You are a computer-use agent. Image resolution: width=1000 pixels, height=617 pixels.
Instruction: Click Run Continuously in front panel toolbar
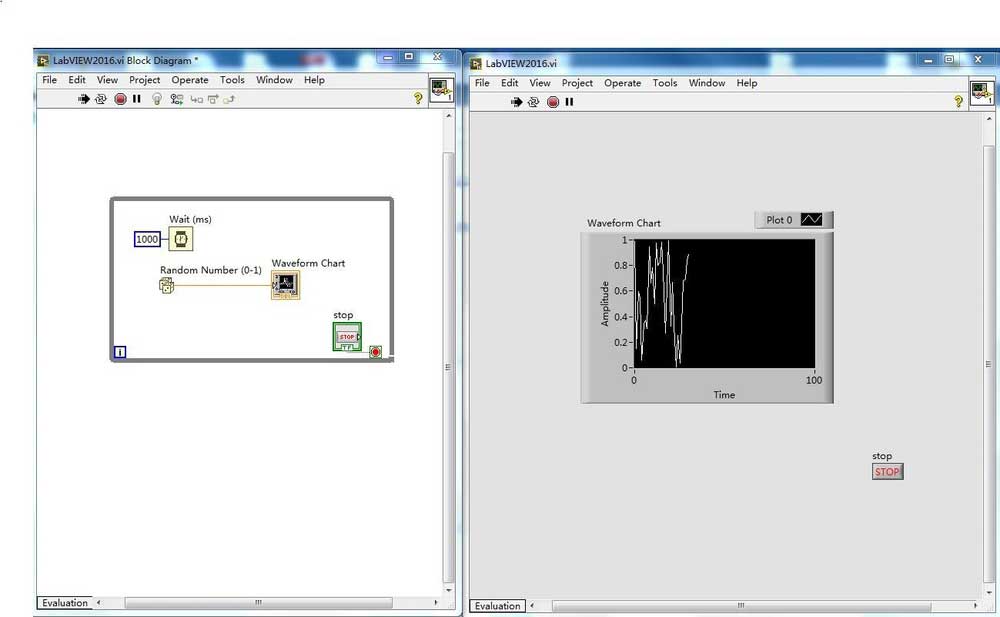click(x=534, y=102)
